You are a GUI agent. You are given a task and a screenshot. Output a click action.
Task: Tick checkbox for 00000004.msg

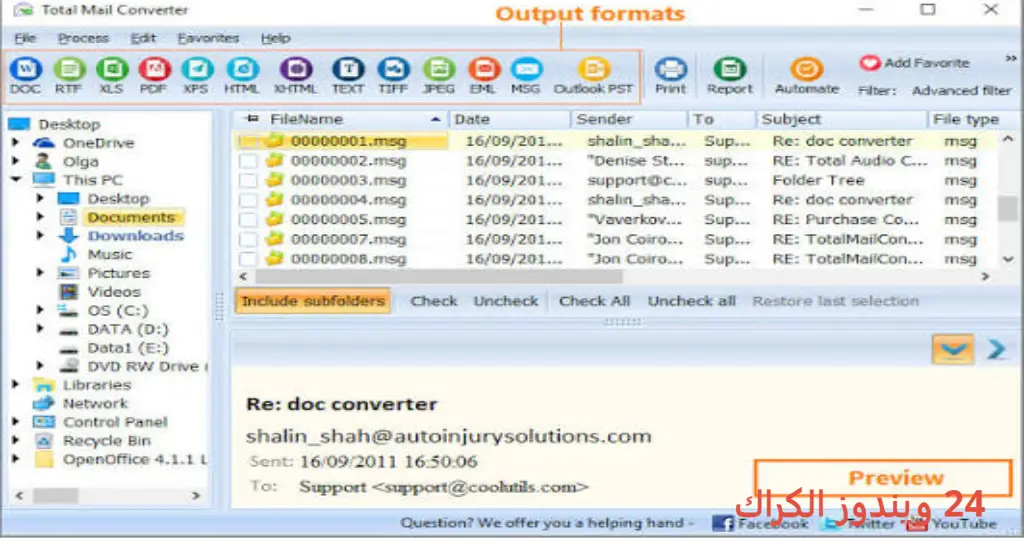tap(248, 200)
